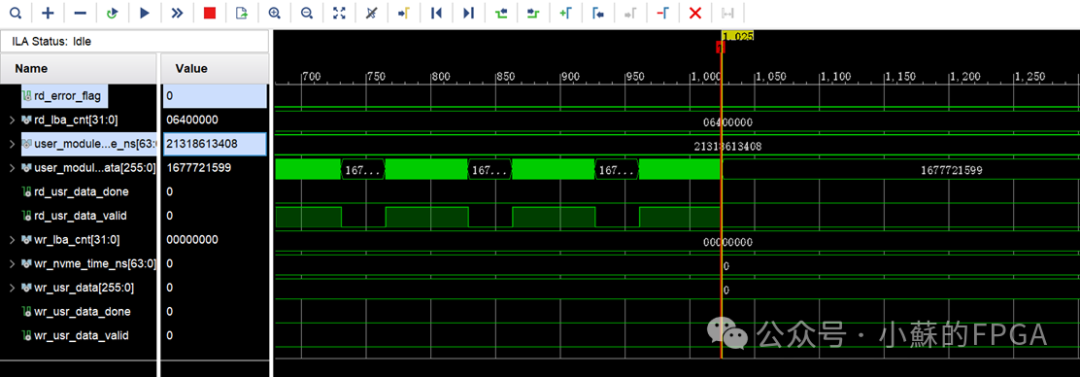Expand the user_module...e_ns[63:0] bus

[12, 144]
